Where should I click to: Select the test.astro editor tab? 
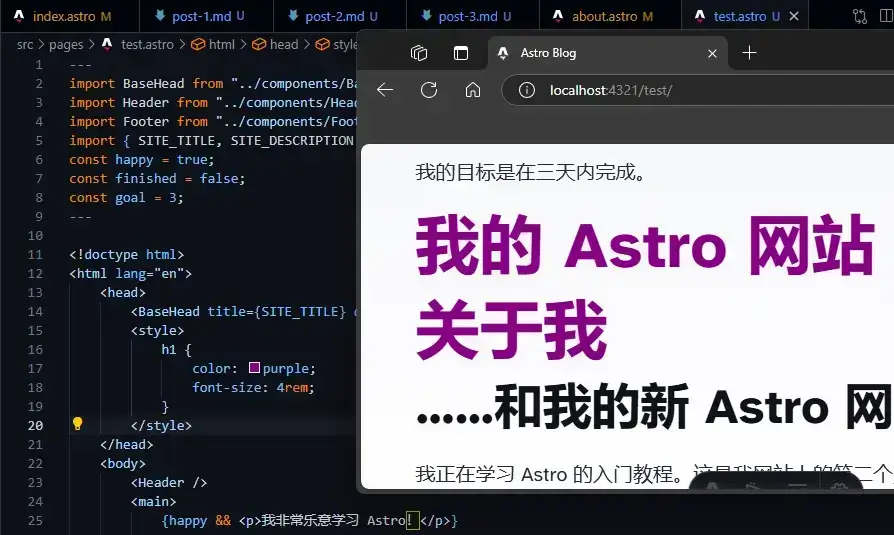pos(746,16)
